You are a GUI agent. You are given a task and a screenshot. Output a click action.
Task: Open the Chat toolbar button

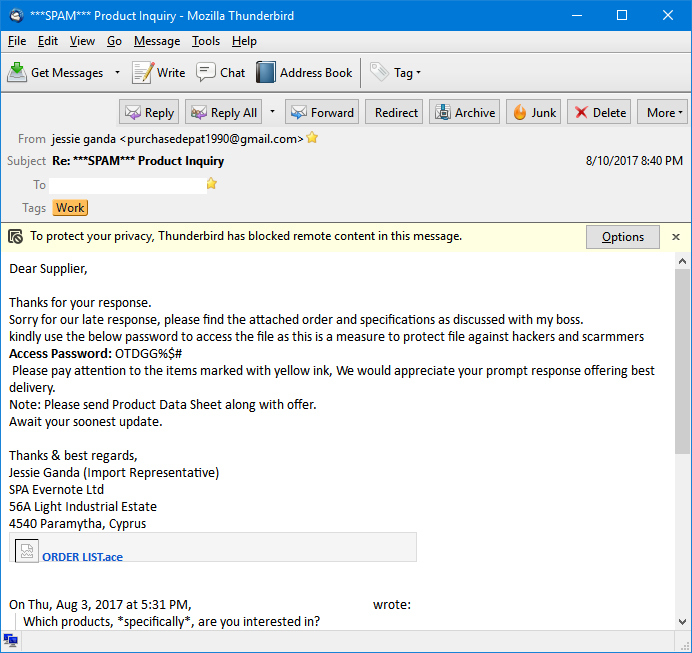(221, 72)
